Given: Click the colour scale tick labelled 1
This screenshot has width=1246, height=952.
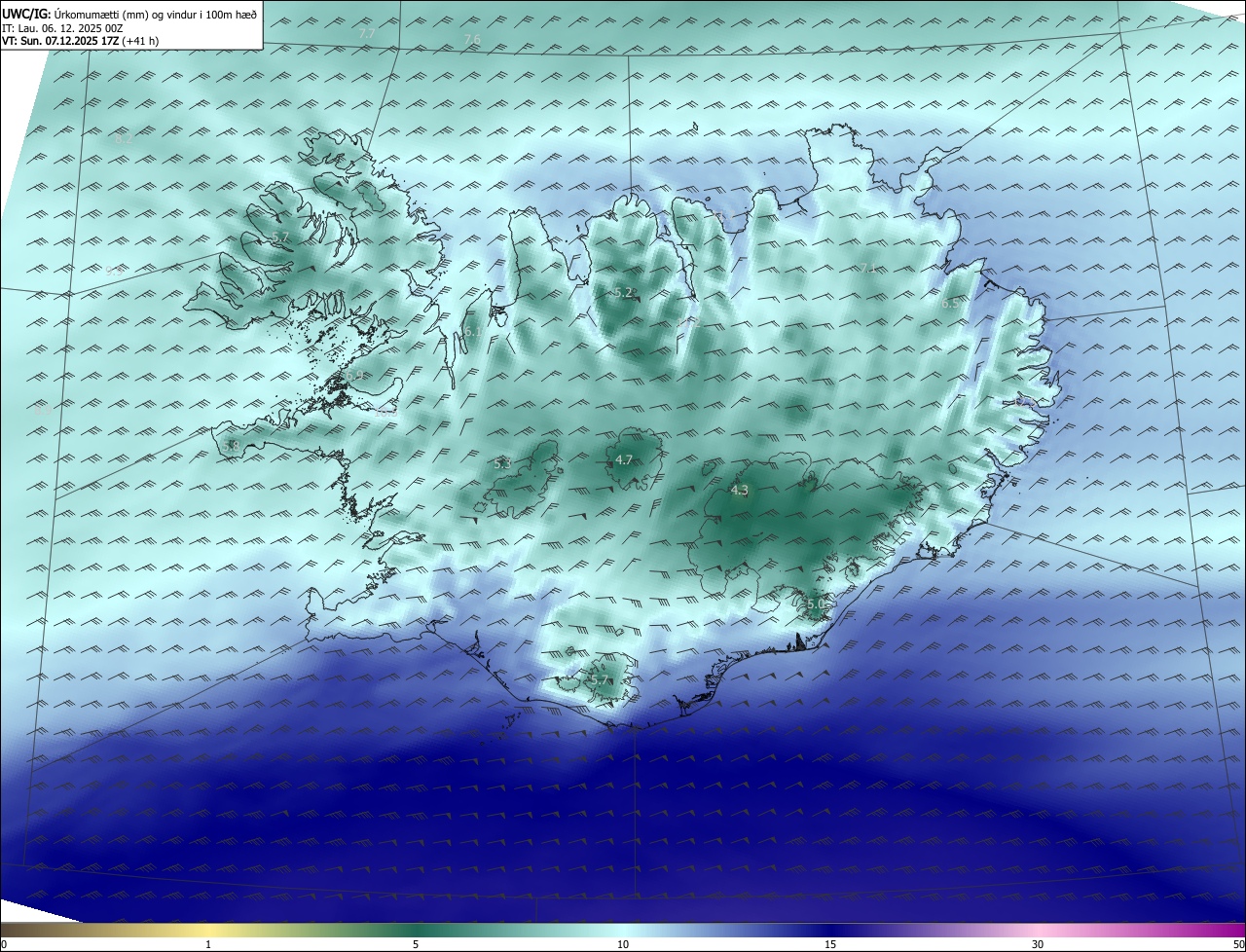Looking at the screenshot, I should (x=208, y=944).
